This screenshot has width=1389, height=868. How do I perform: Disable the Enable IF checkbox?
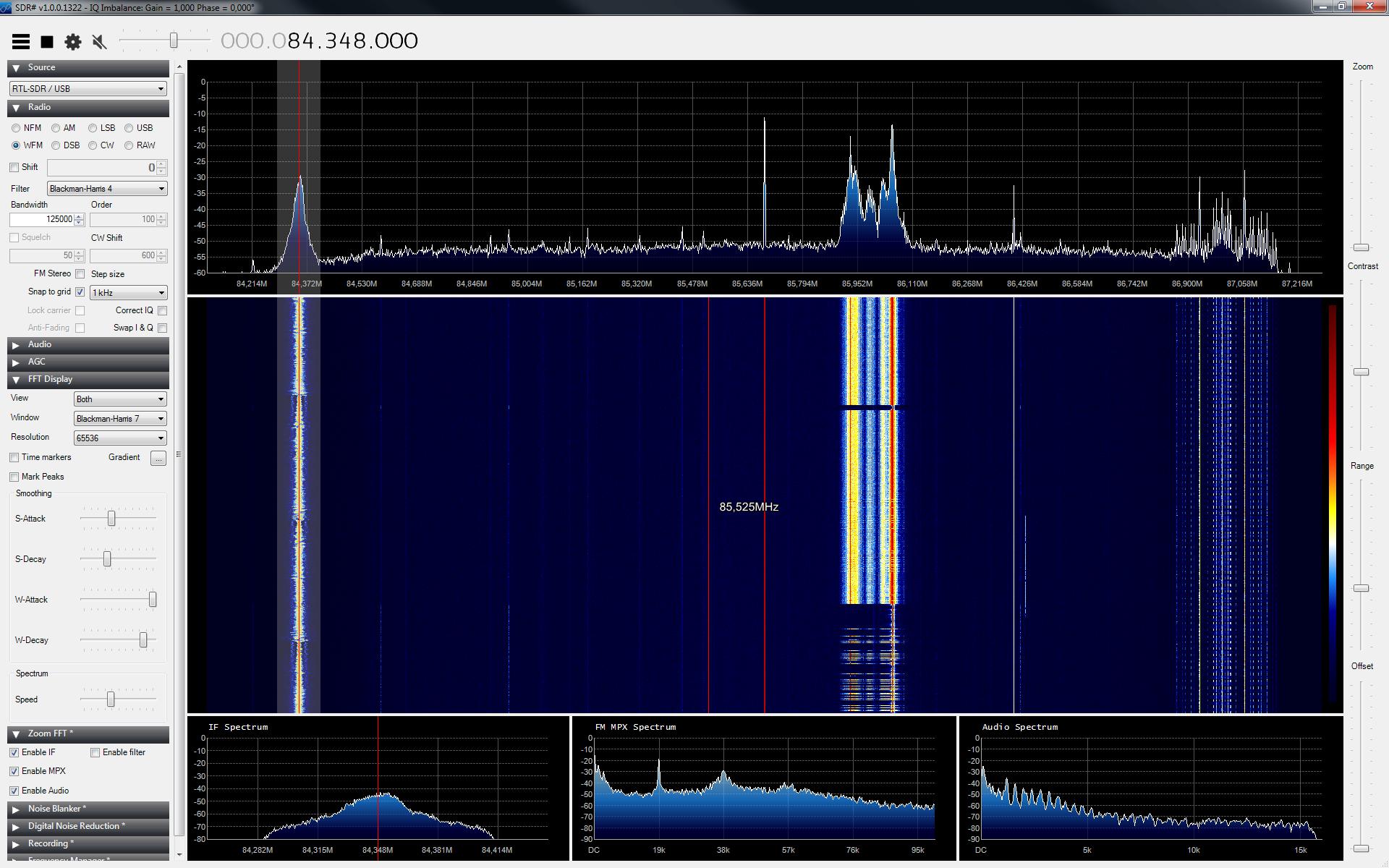(x=14, y=752)
